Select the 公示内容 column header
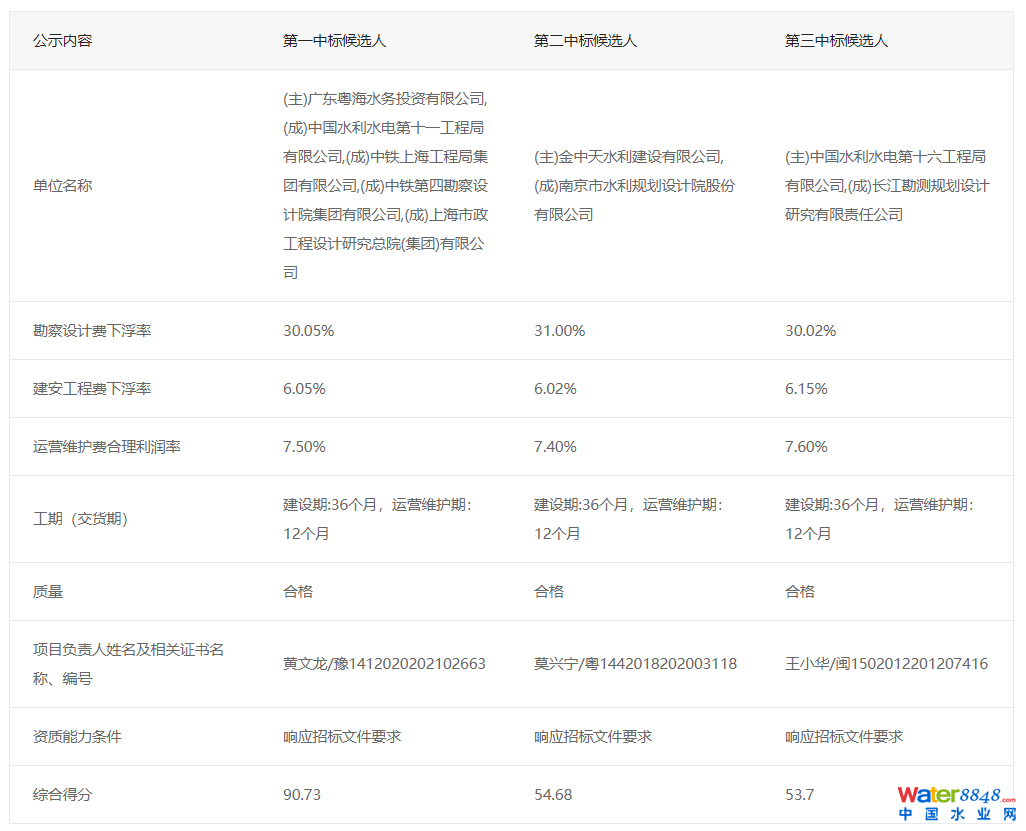 point(62,41)
